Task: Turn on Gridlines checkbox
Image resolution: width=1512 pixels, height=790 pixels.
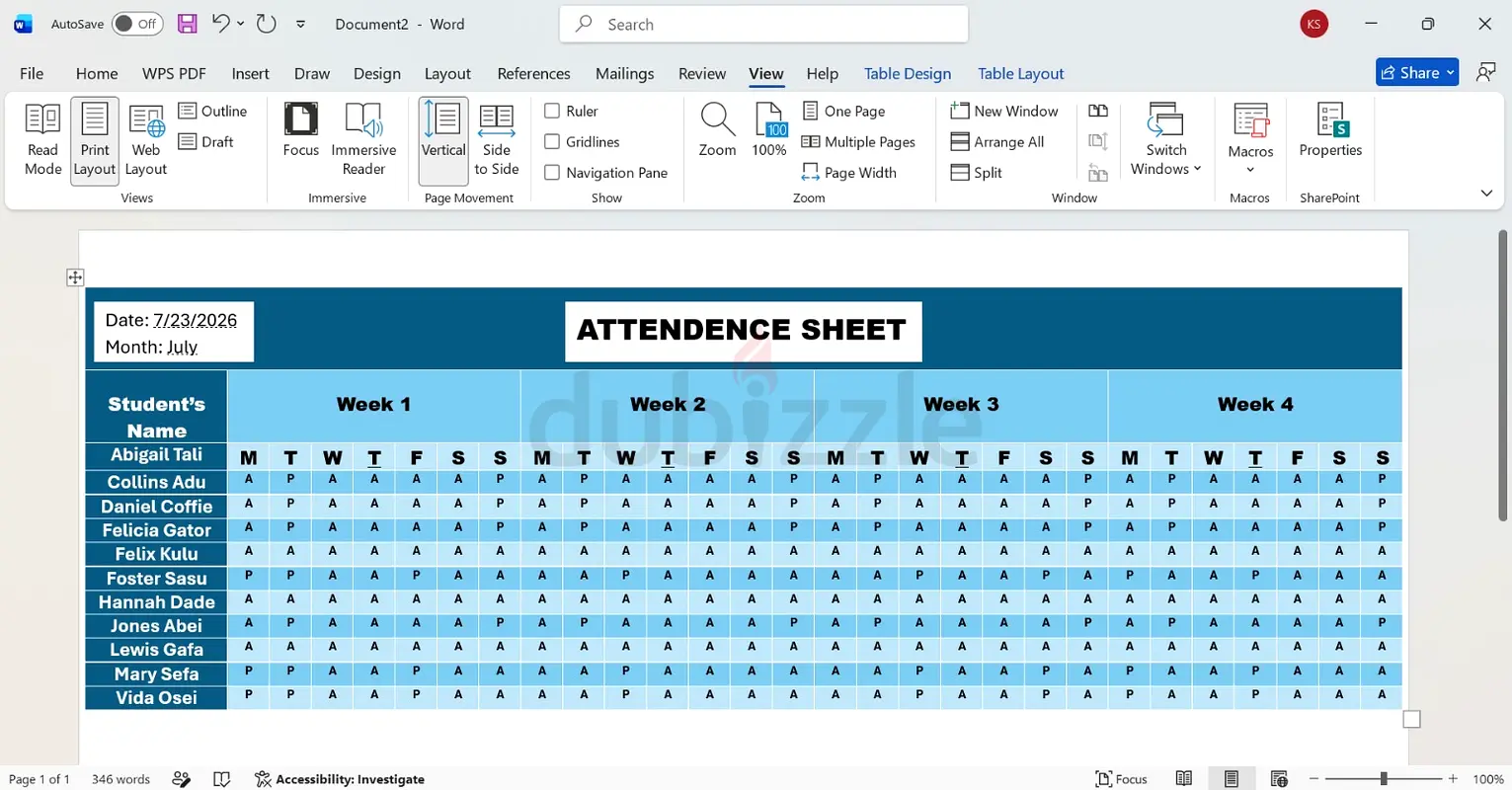Action: (552, 141)
